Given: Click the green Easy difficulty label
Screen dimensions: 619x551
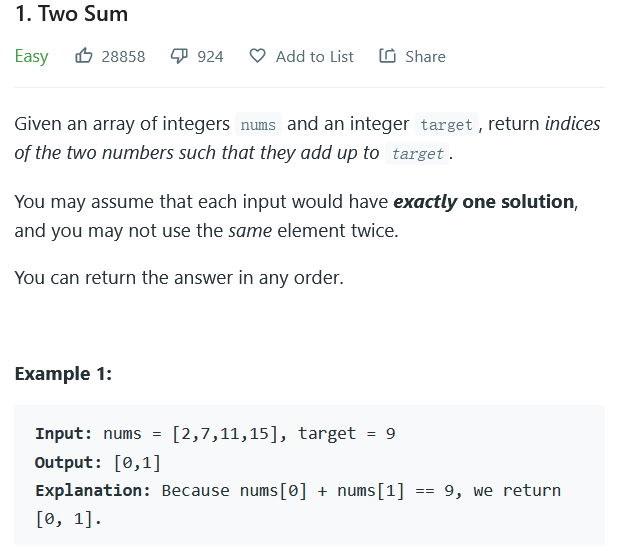Looking at the screenshot, I should tap(32, 56).
